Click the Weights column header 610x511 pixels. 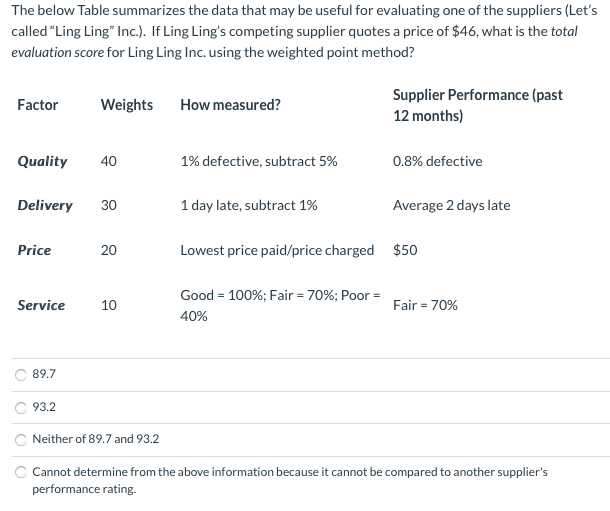pyautogui.click(x=127, y=105)
